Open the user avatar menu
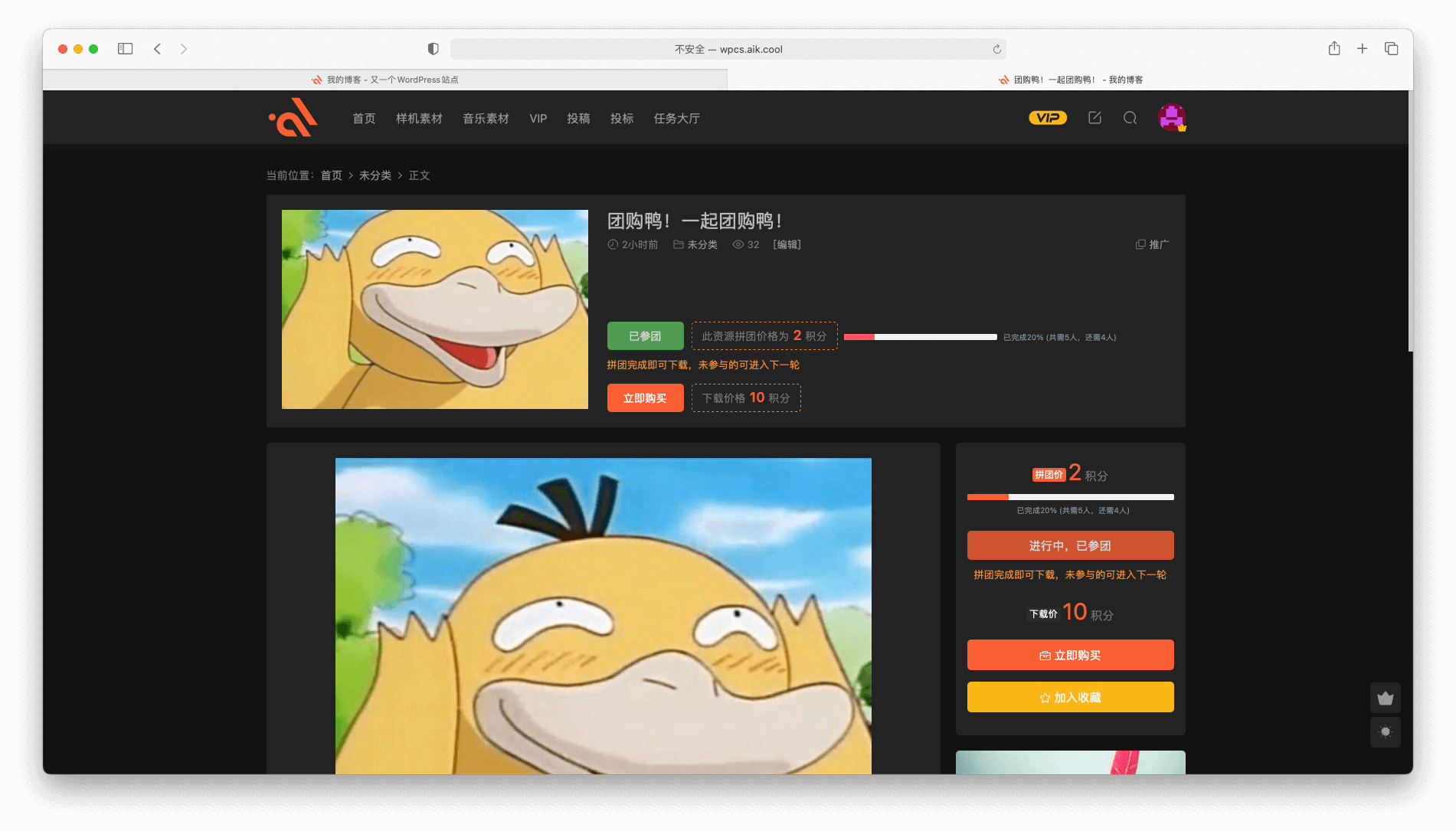The height and width of the screenshot is (831, 1456). pyautogui.click(x=1172, y=118)
